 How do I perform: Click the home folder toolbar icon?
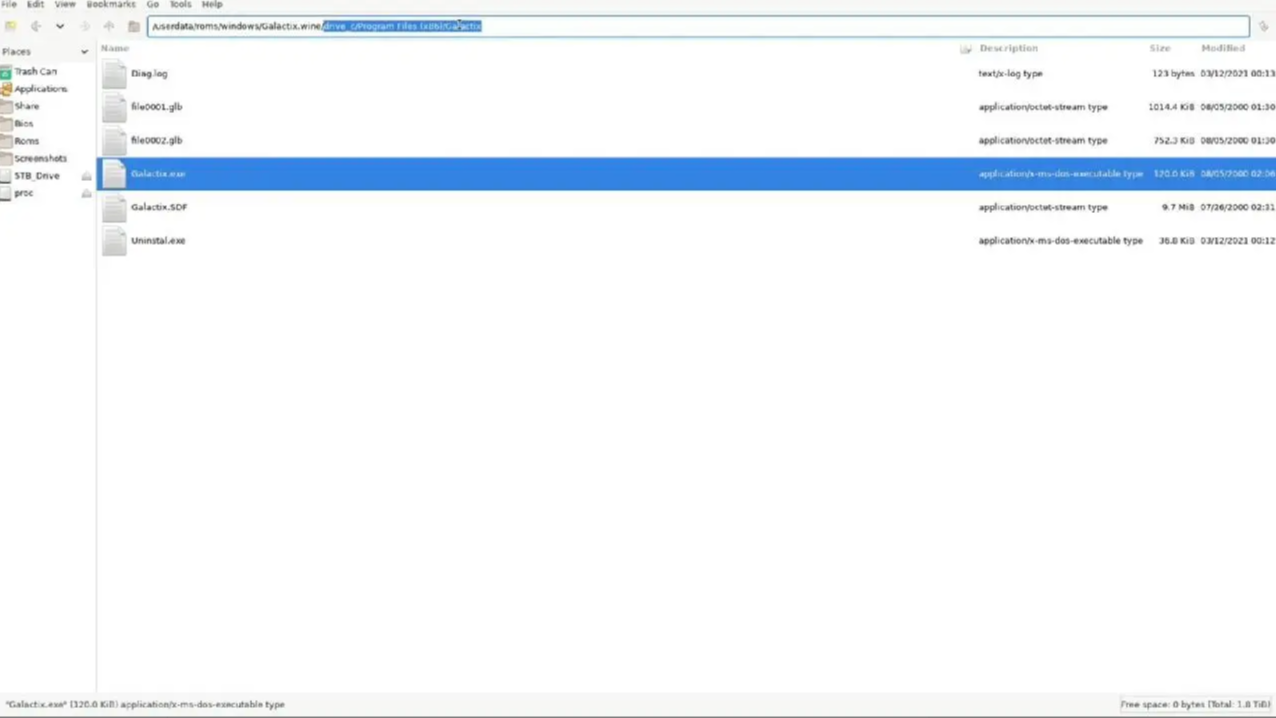coord(134,26)
